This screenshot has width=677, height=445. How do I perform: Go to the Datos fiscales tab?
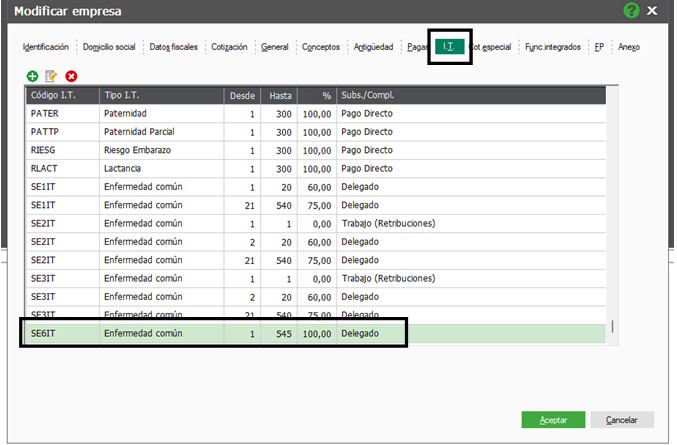176,47
